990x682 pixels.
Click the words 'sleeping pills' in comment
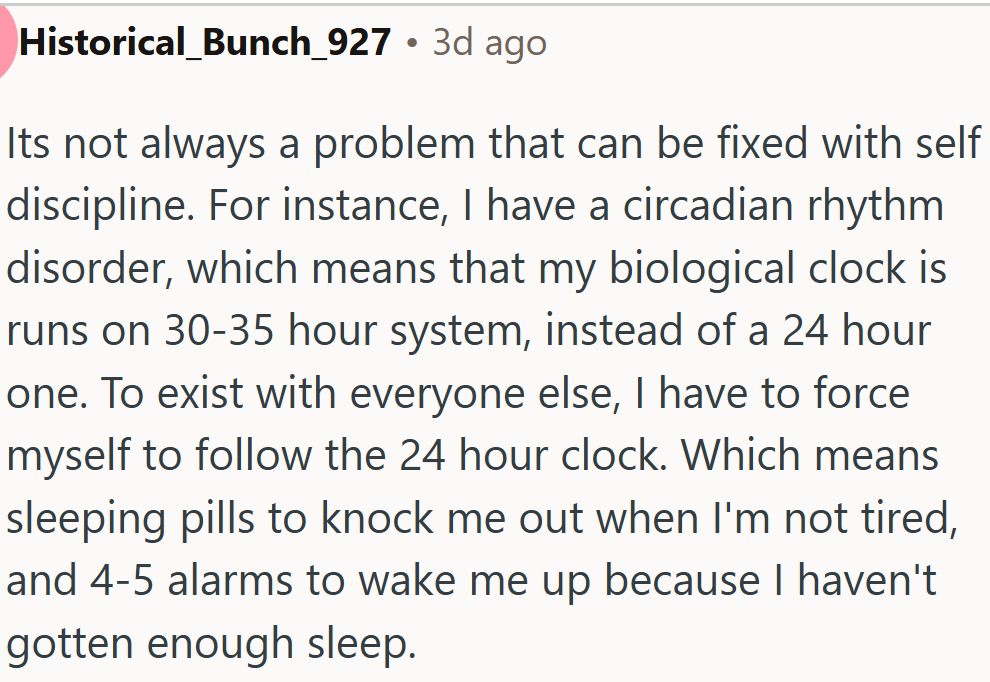click(130, 519)
